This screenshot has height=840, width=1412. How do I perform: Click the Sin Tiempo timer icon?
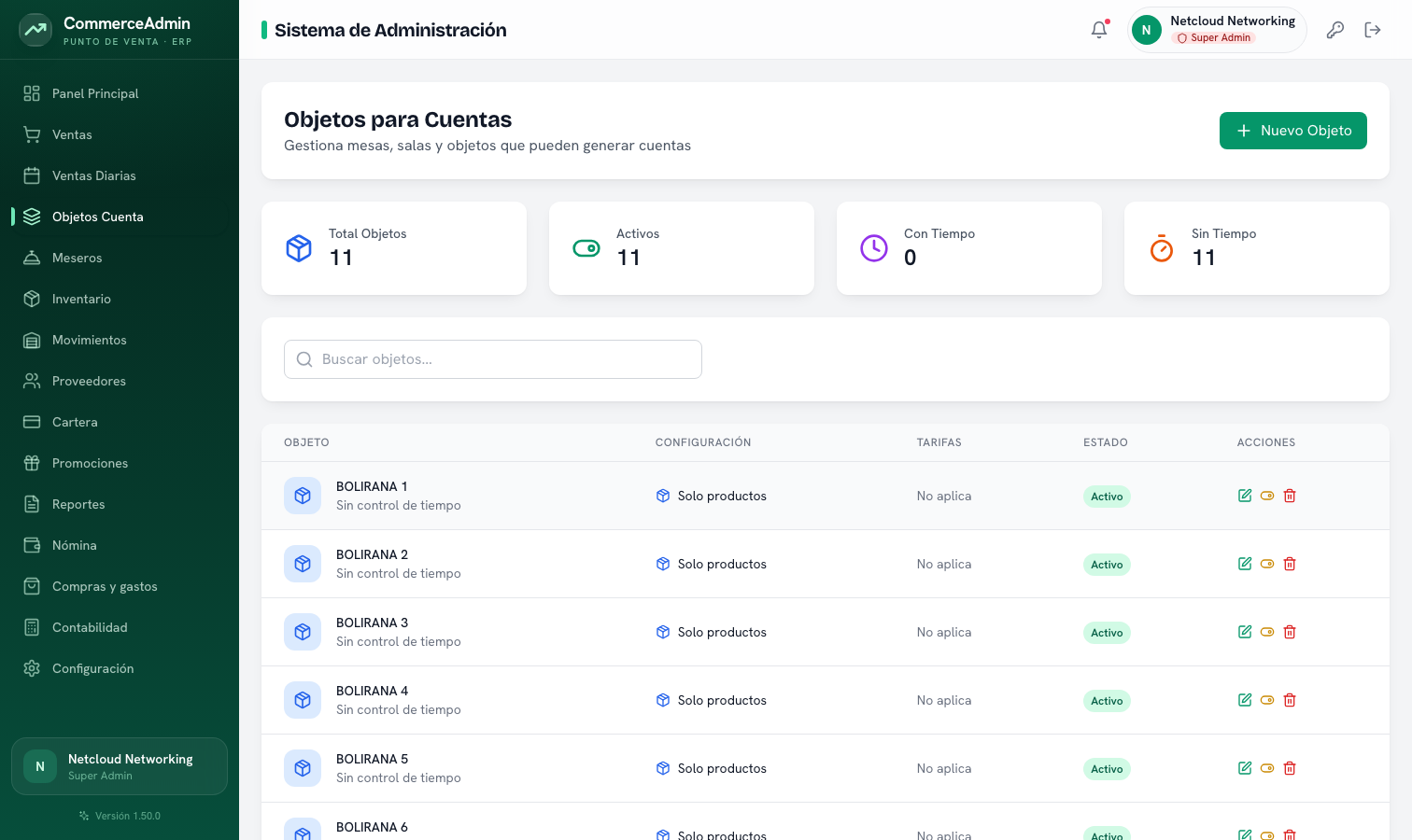[x=1162, y=248]
